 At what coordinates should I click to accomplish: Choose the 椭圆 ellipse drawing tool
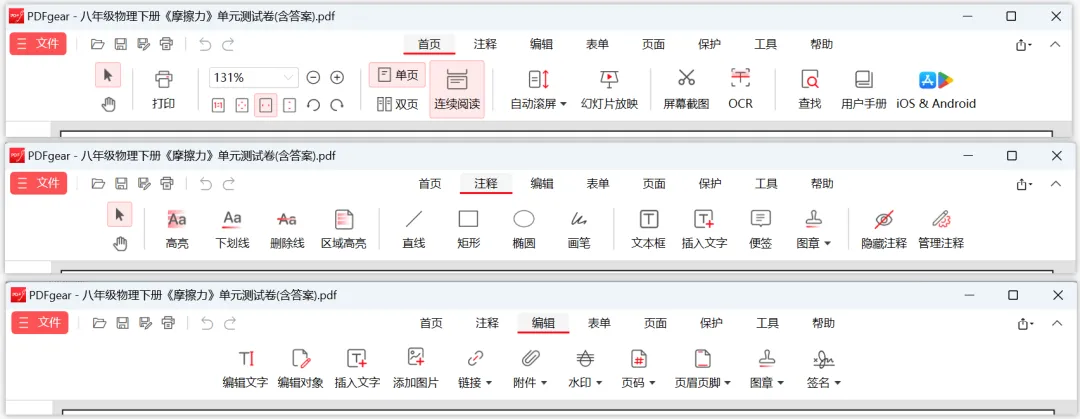(x=524, y=219)
